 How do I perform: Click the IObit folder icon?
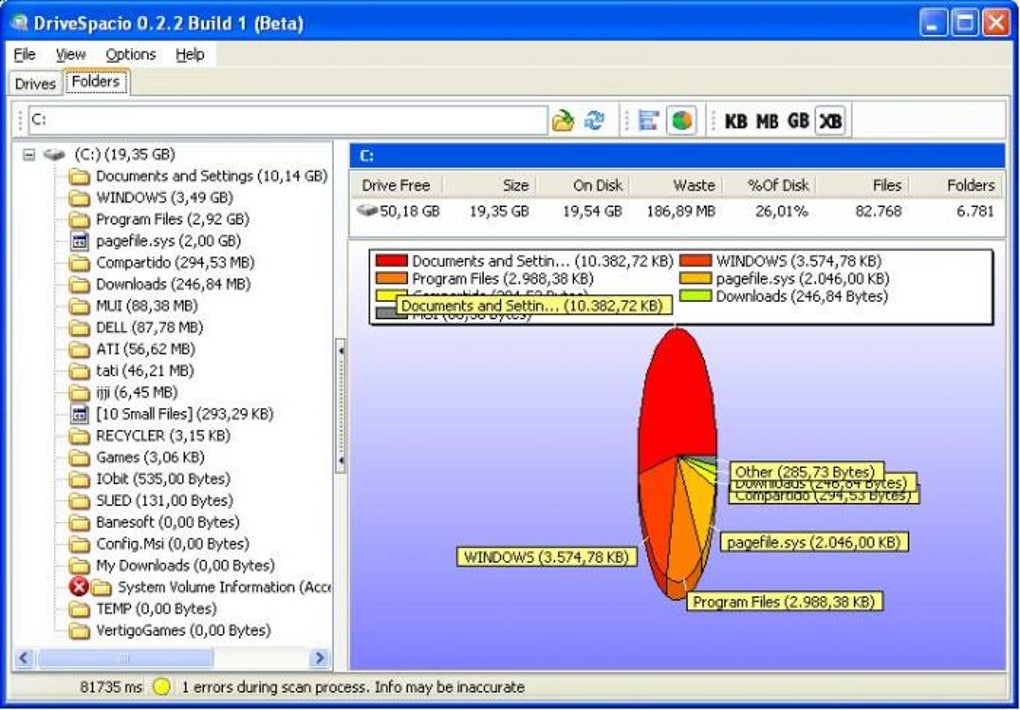click(79, 479)
